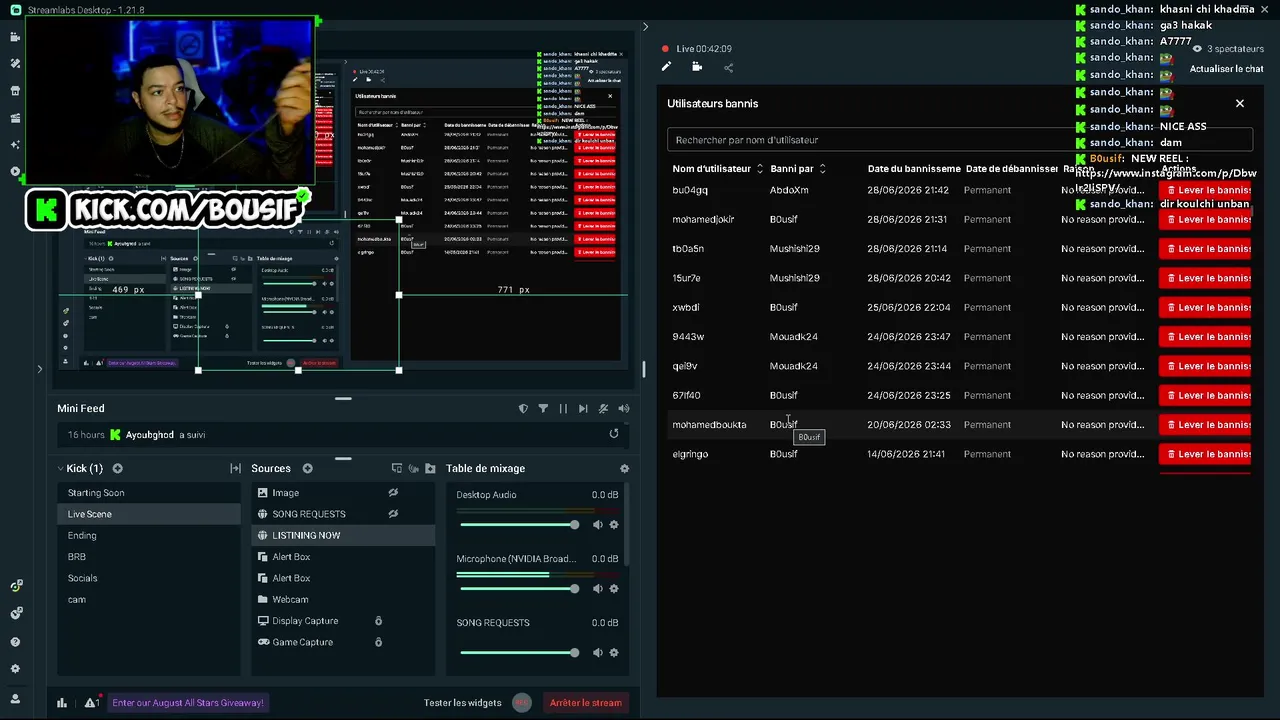Collapse the chat panel with top chevron
1280x720 pixels.
pos(645,26)
